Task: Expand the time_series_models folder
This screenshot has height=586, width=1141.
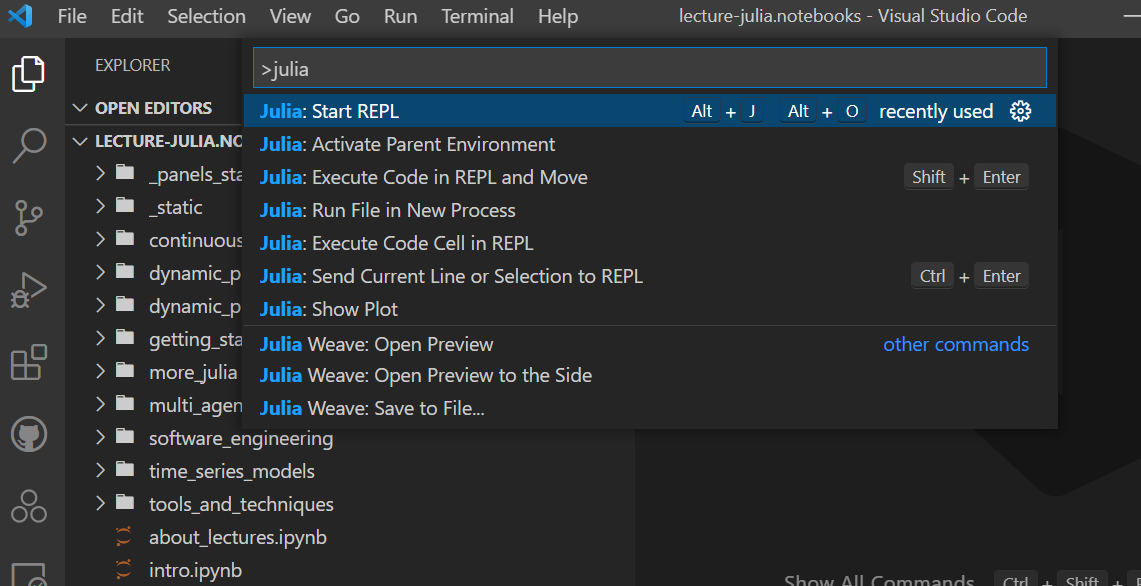Action: 231,471
